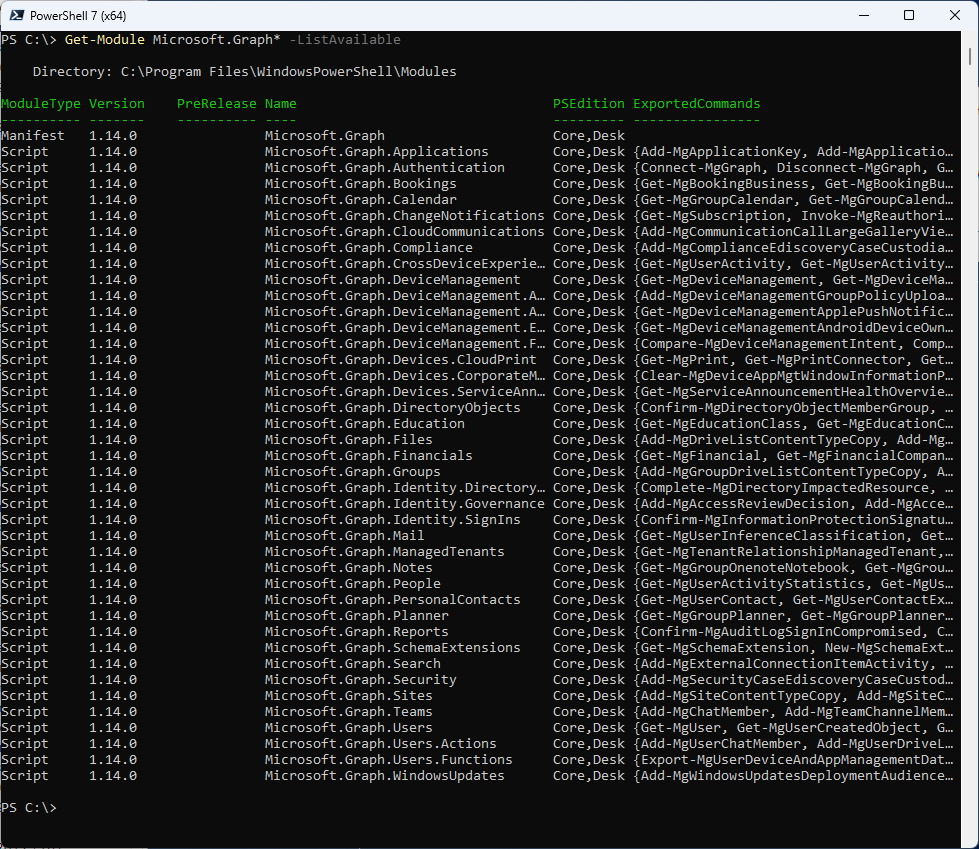
Task: Minimize the PowerShell 7 window
Action: [x=864, y=15]
